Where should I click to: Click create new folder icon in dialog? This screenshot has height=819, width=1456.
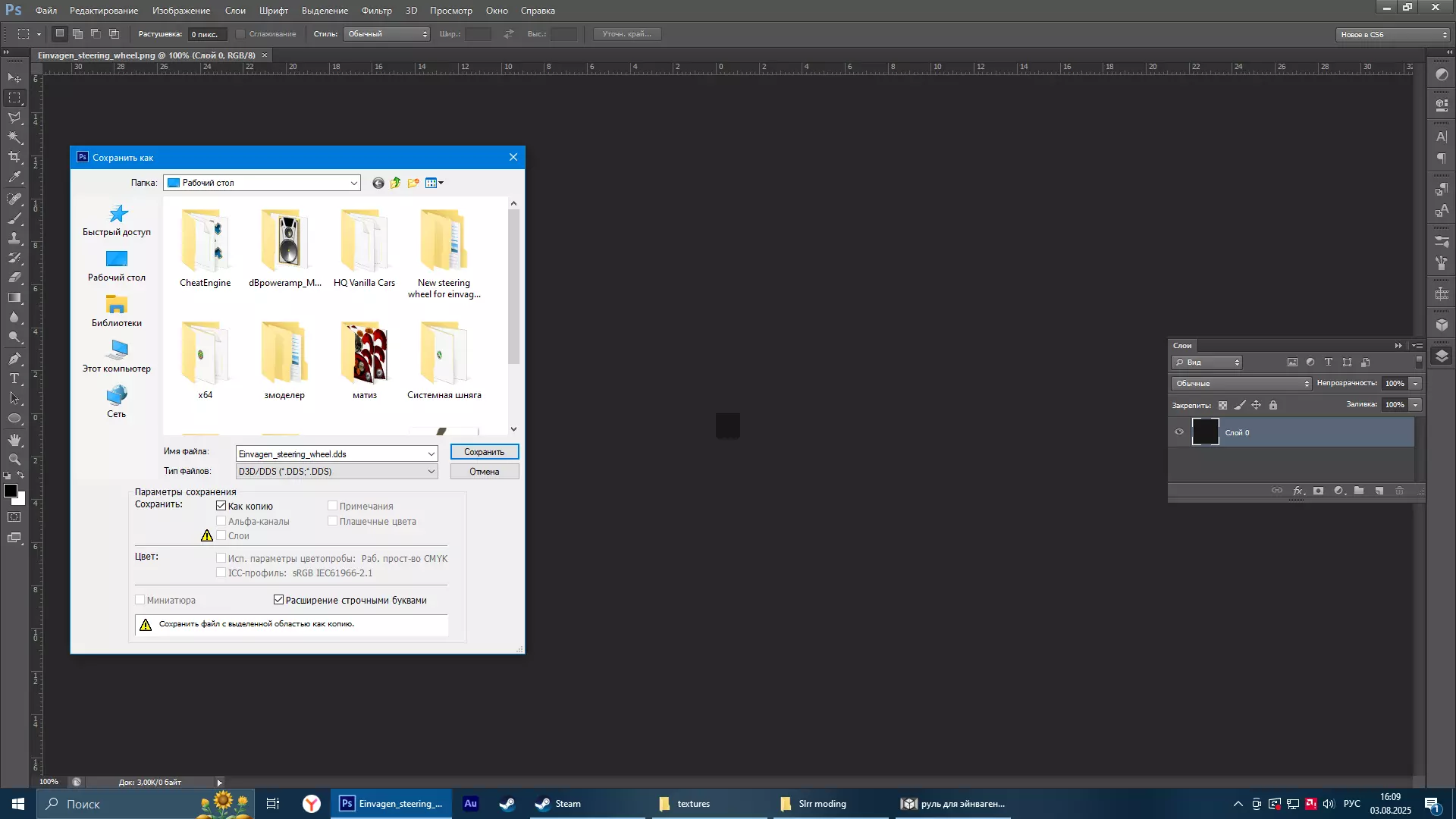point(413,183)
